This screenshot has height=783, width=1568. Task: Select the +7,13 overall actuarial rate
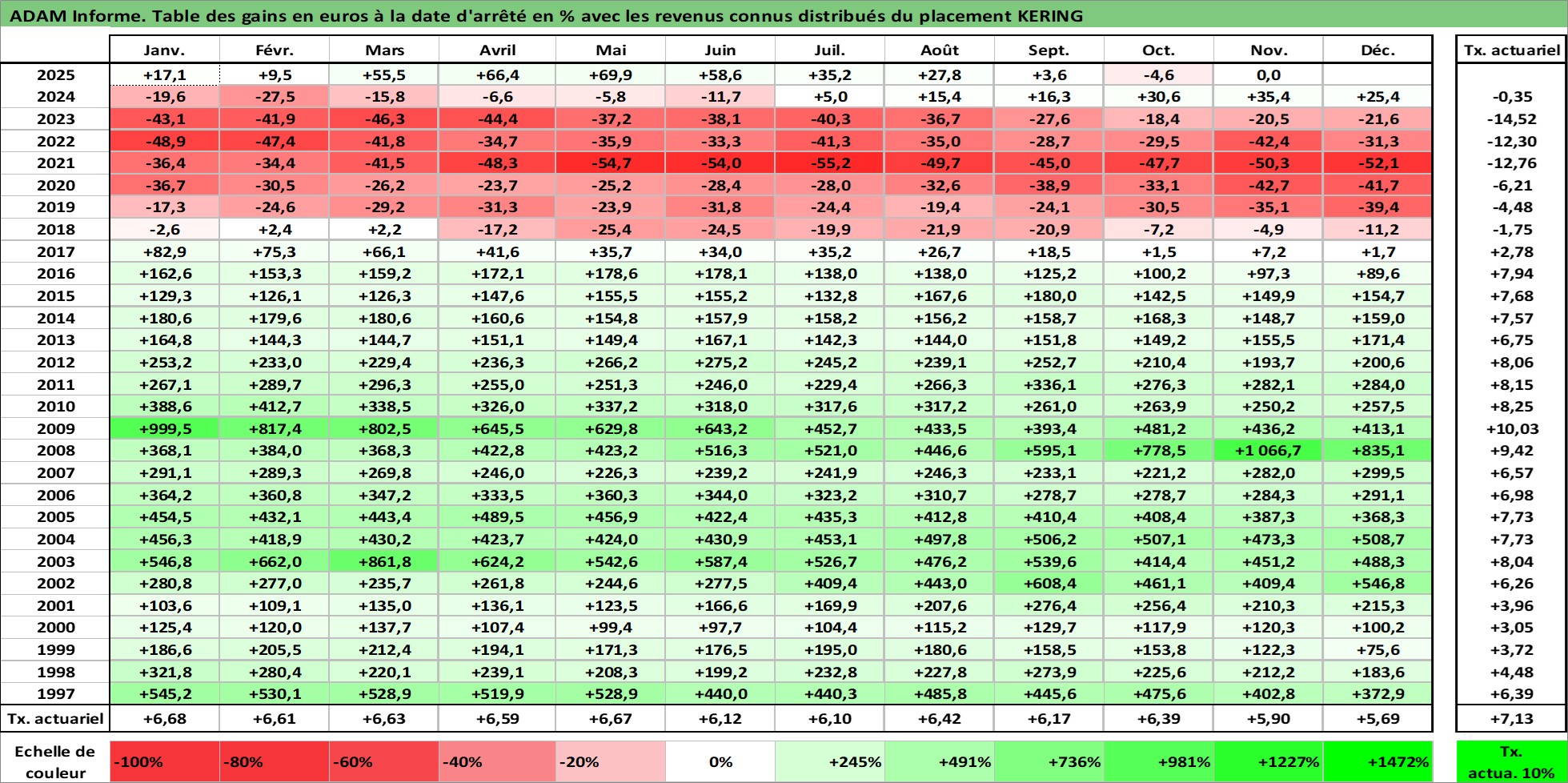coord(1511,718)
